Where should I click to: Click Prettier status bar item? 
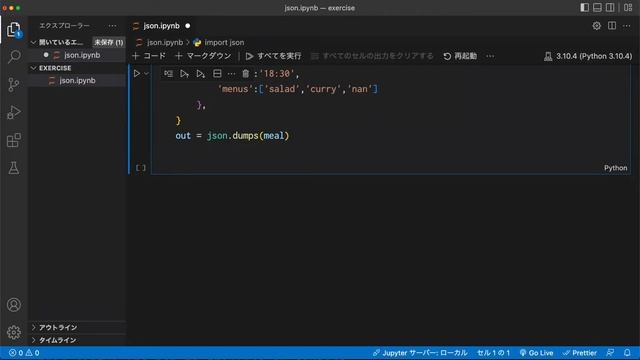[580, 353]
